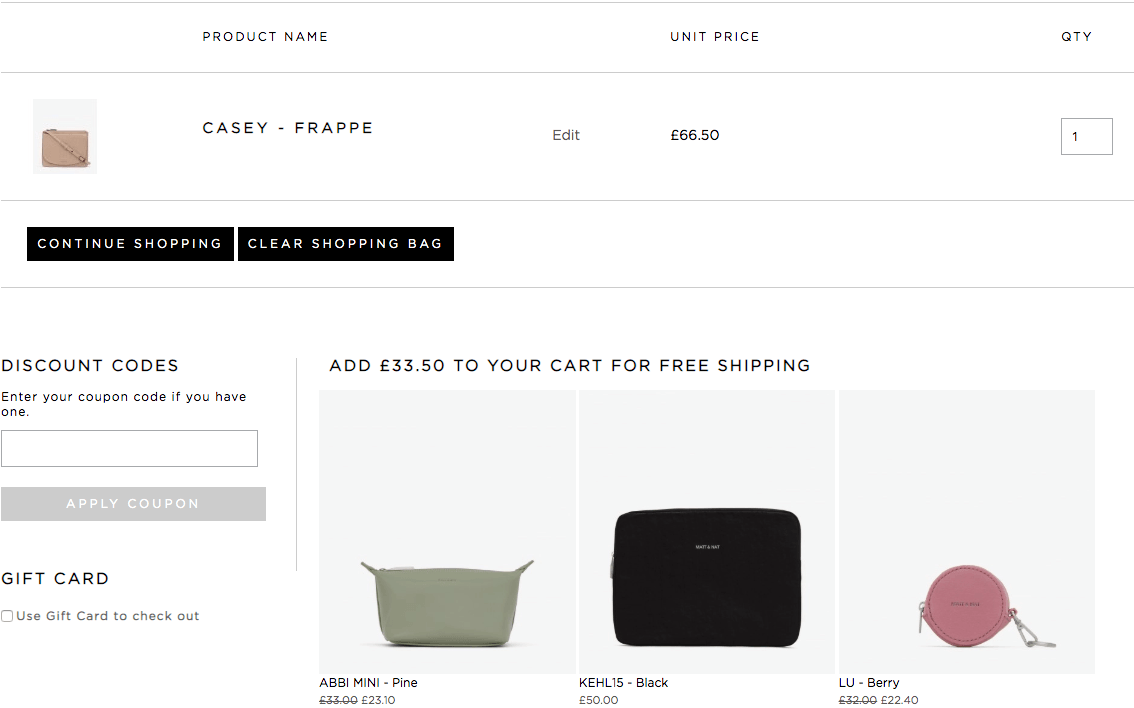Viewport: 1134px width, 708px height.
Task: Open the pink LU coin purse image
Action: [x=966, y=532]
